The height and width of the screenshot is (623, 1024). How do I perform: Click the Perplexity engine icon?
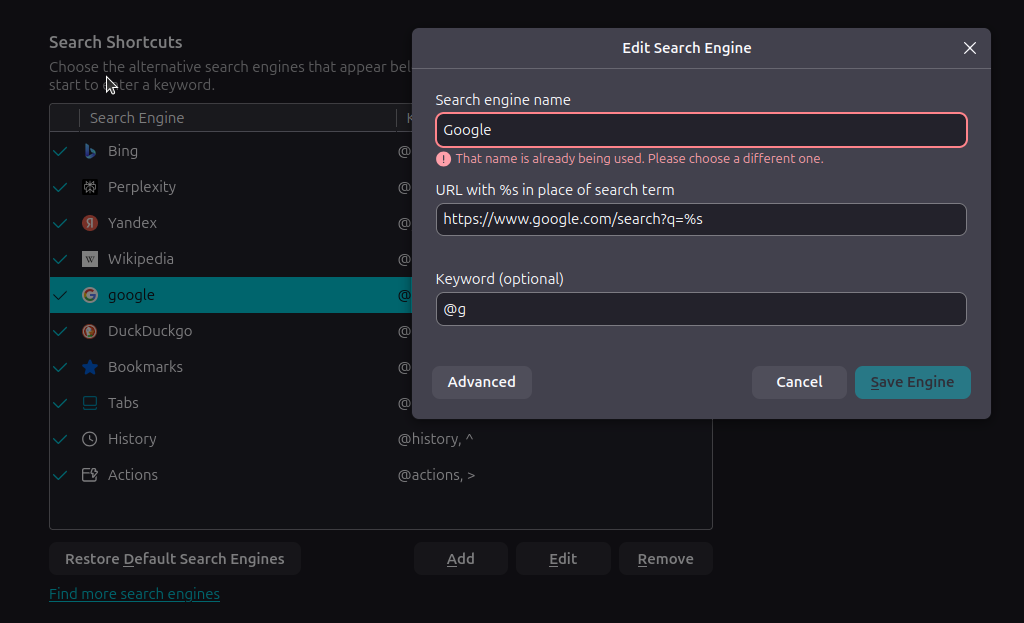(x=90, y=187)
